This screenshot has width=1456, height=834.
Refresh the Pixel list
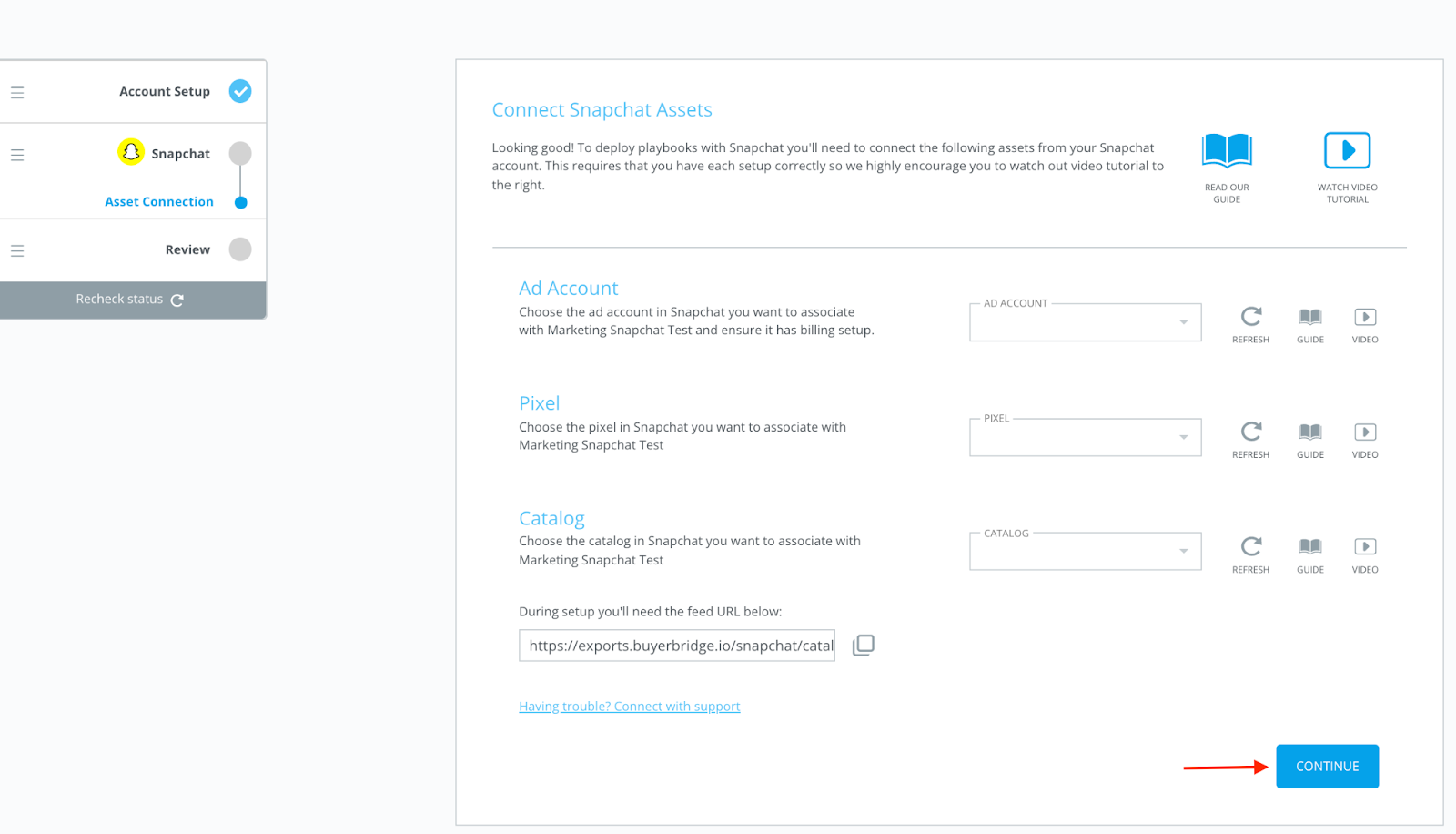(1250, 431)
